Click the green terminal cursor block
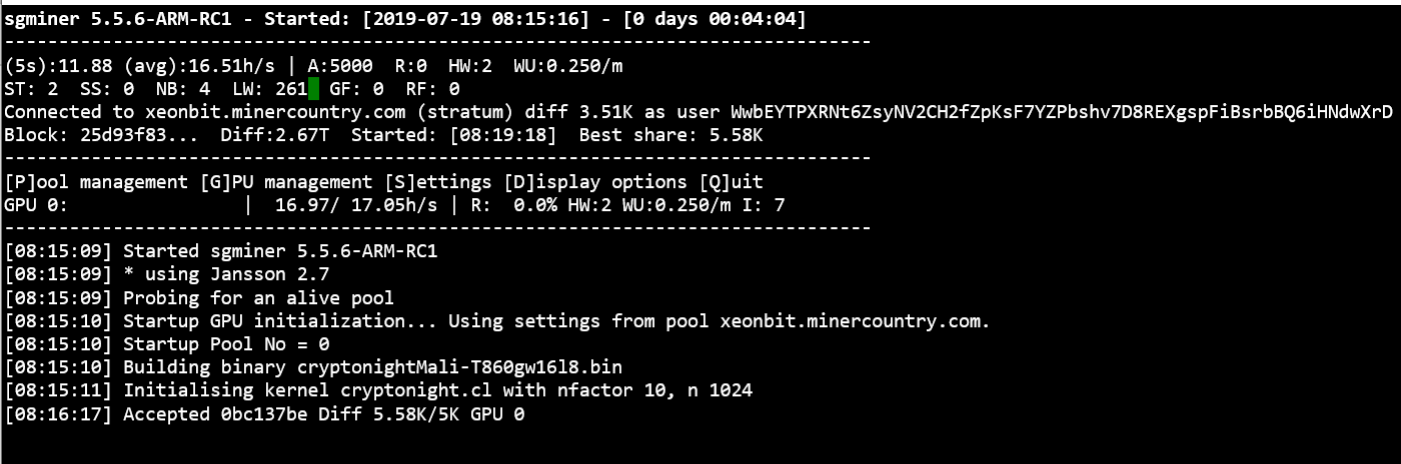 coord(312,89)
